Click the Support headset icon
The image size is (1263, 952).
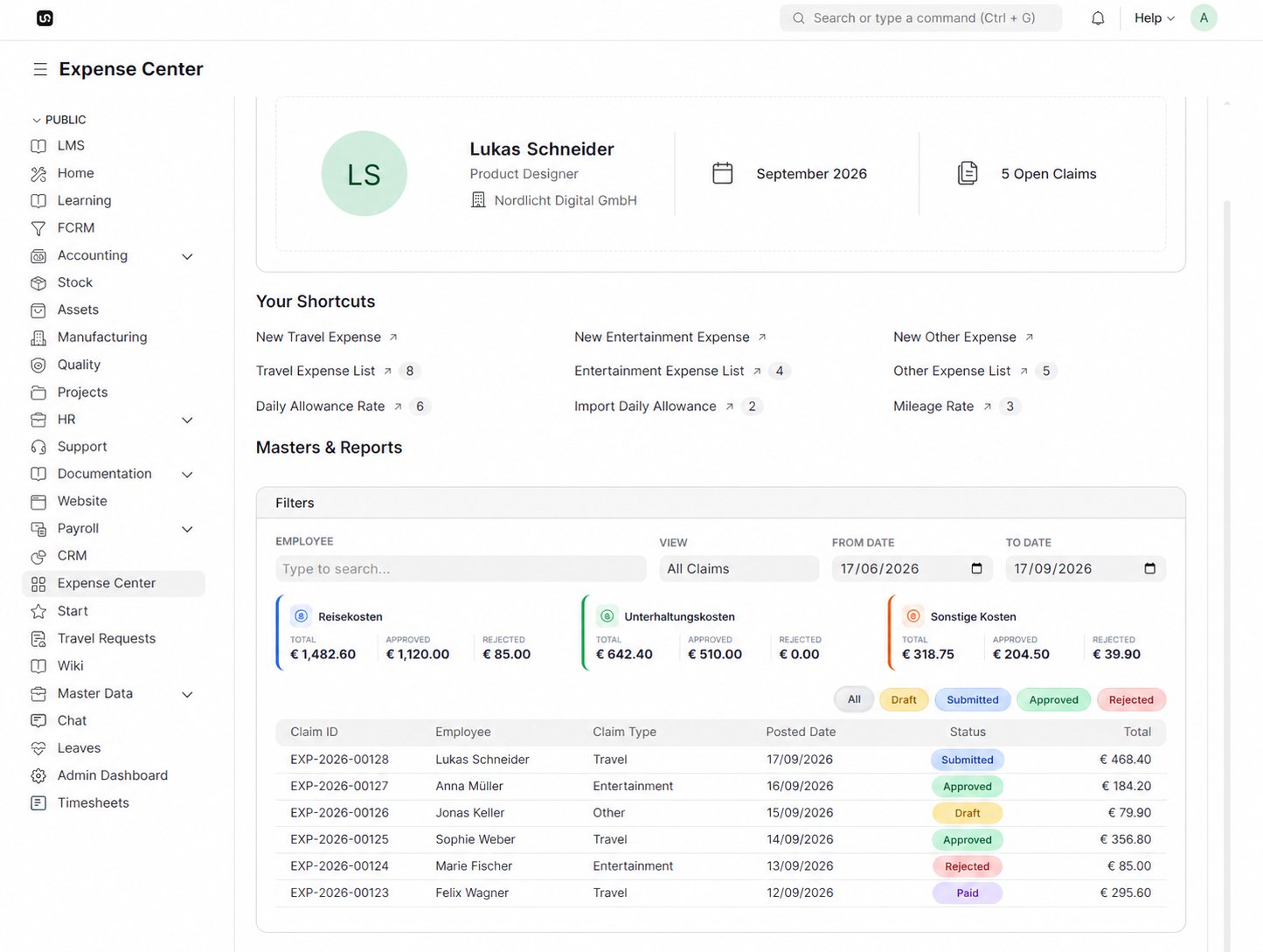pyautogui.click(x=38, y=447)
